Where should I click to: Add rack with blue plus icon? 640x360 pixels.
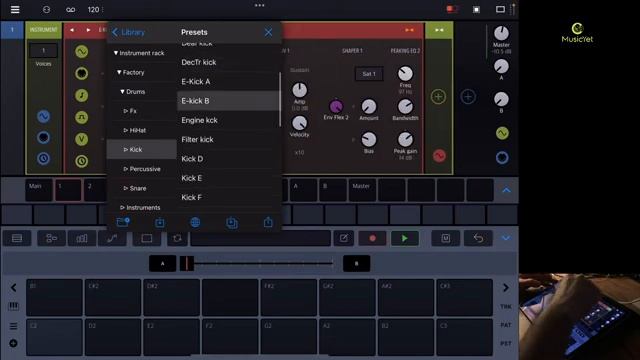468,97
